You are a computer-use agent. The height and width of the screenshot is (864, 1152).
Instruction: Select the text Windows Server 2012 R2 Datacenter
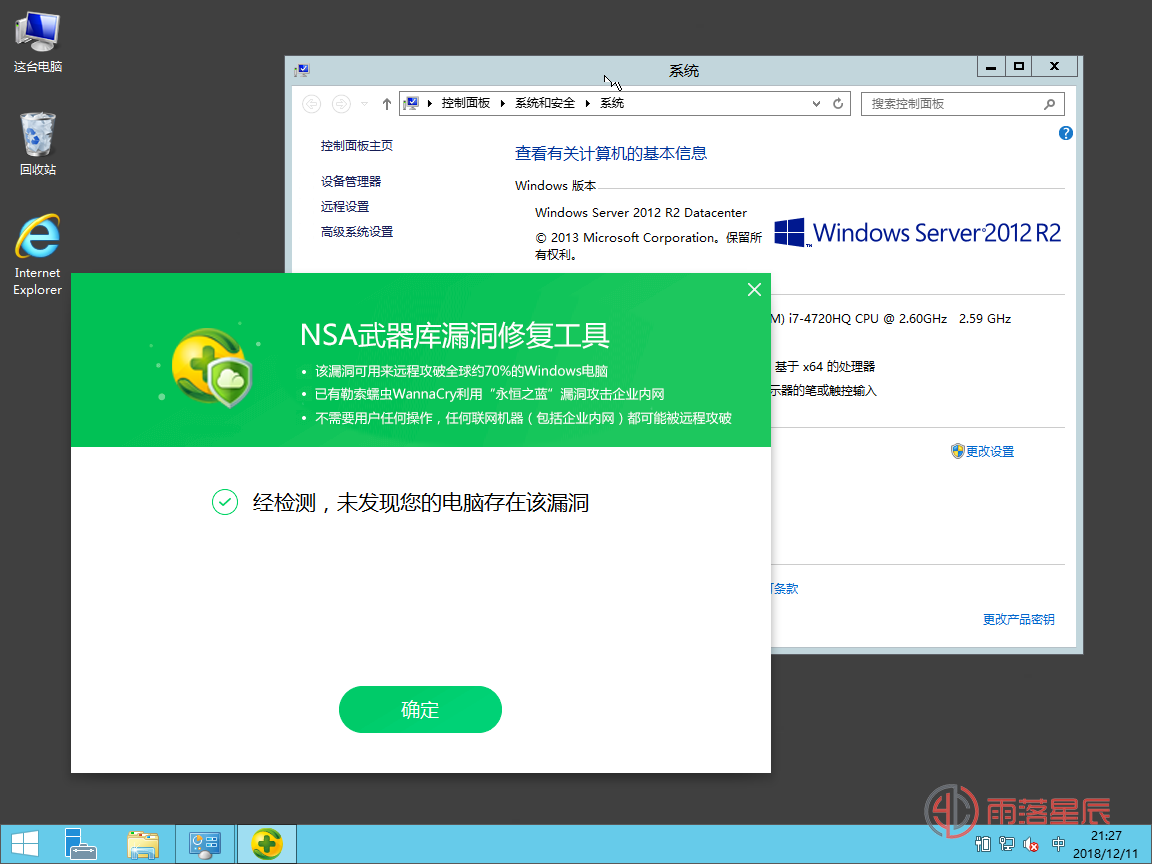pyautogui.click(x=641, y=212)
